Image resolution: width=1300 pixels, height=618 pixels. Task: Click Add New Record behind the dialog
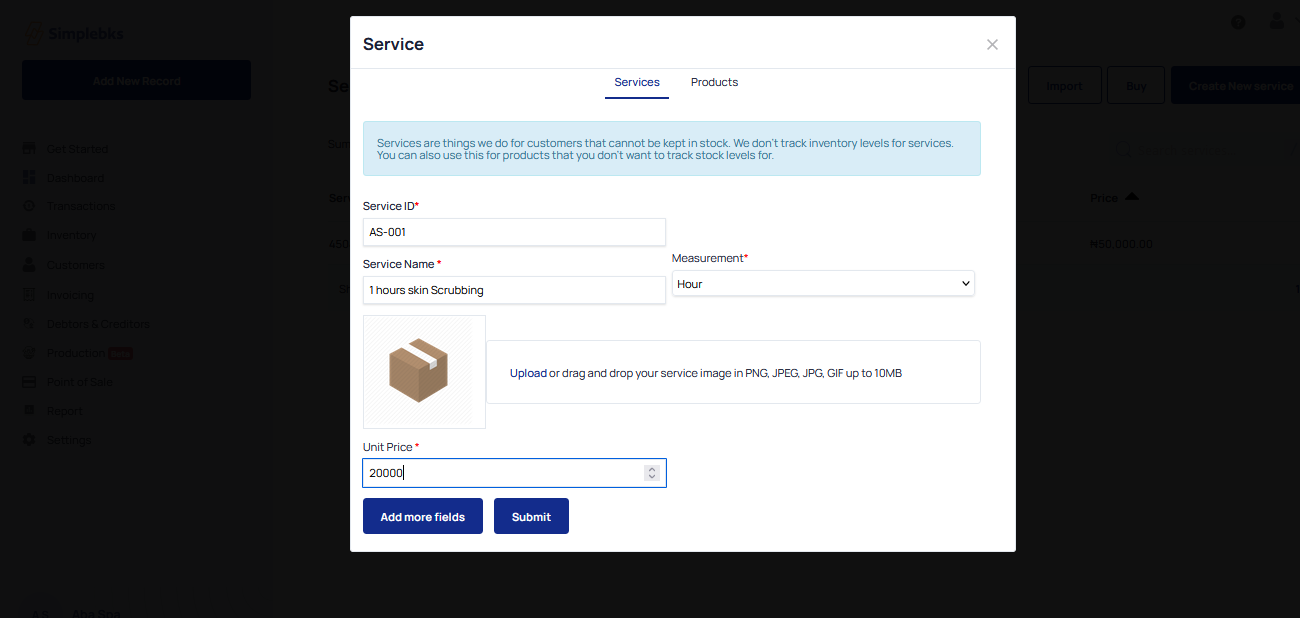point(137,81)
